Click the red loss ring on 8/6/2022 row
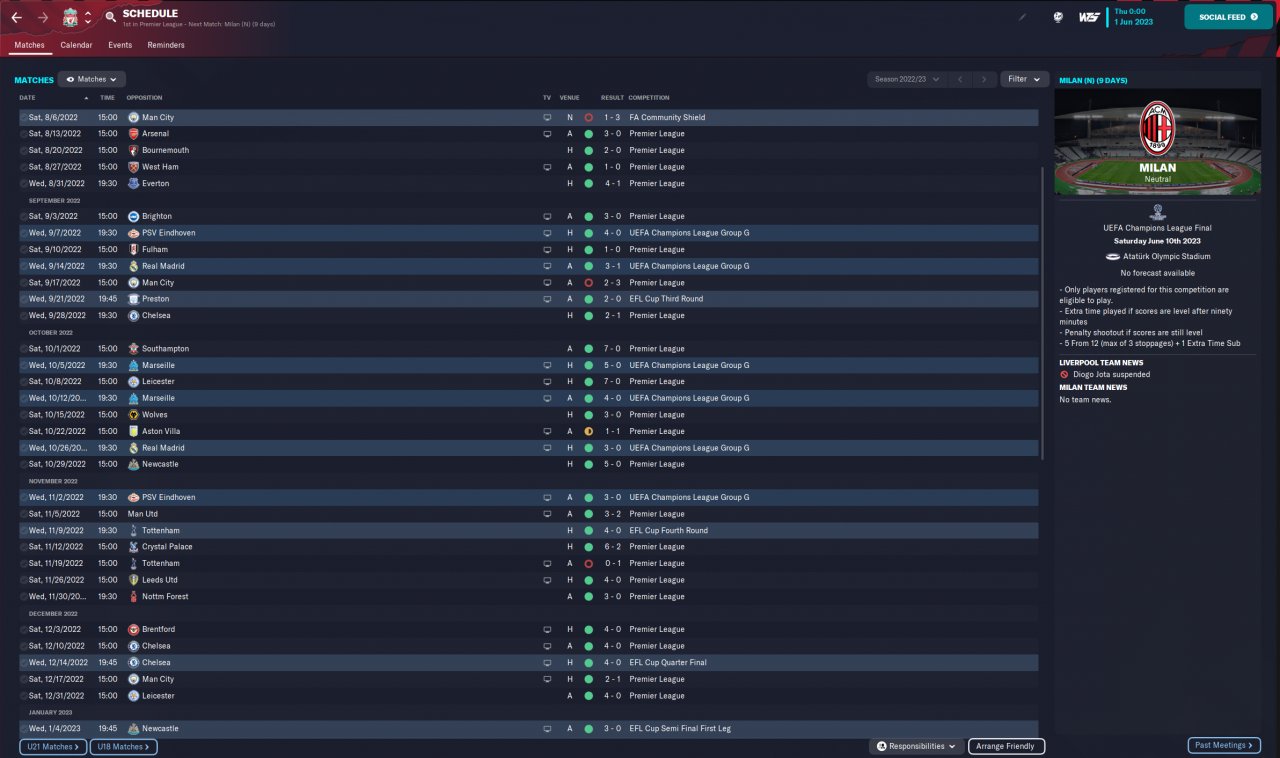Viewport: 1280px width, 758px height. tap(589, 117)
